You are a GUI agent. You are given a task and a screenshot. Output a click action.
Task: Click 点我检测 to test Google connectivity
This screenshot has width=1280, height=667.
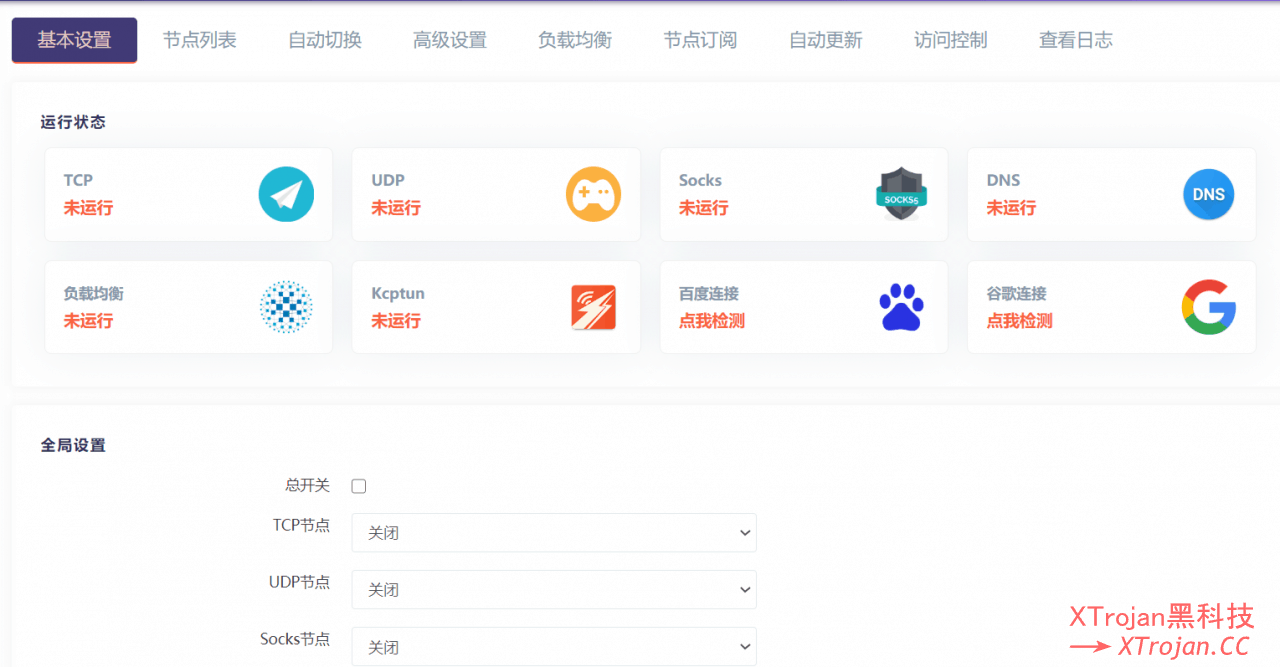click(1018, 319)
